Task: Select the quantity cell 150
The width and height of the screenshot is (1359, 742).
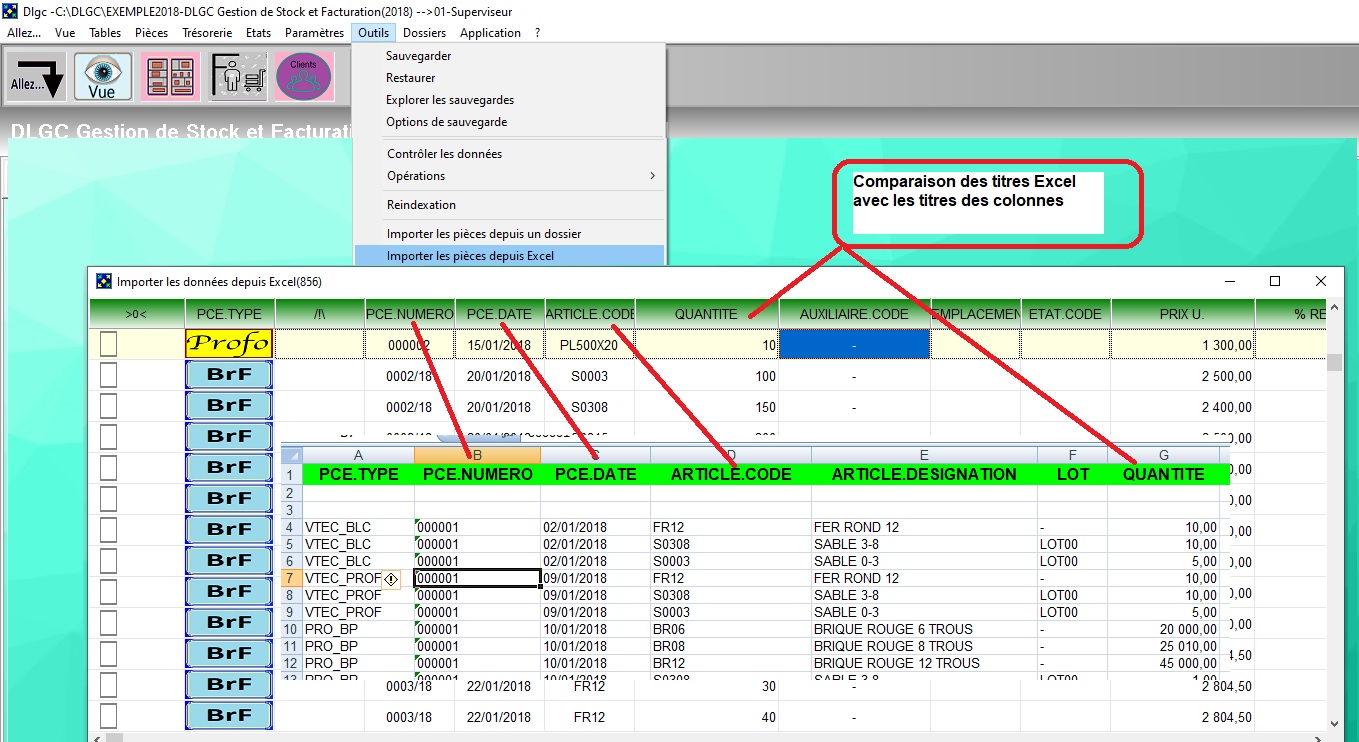Action: 707,407
